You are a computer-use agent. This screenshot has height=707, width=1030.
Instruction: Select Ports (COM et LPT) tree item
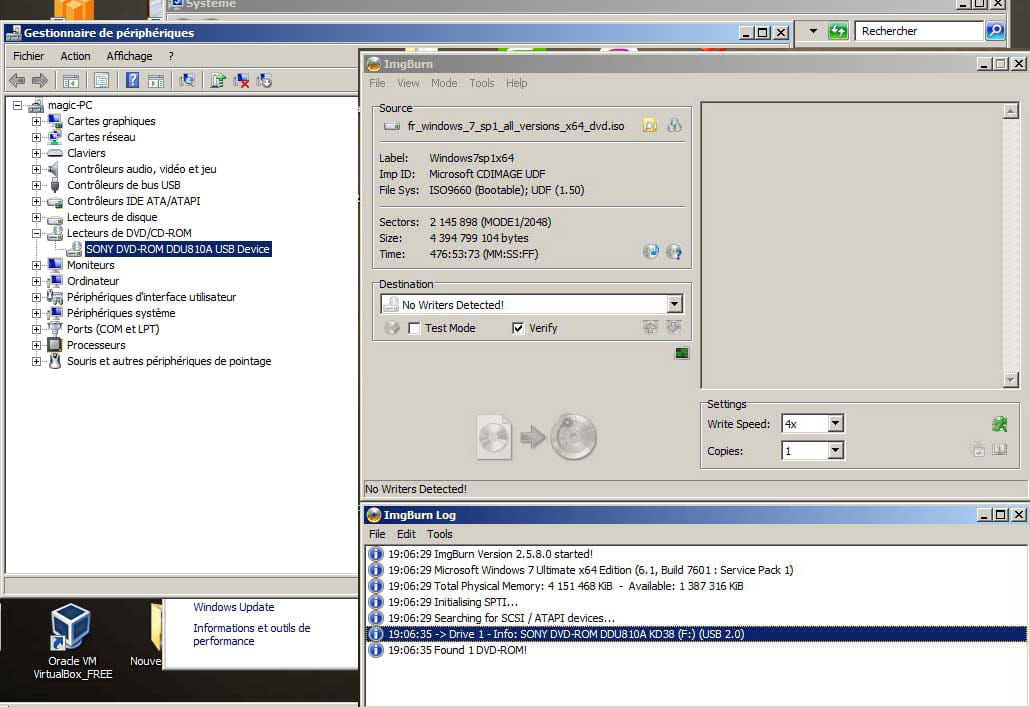click(113, 329)
